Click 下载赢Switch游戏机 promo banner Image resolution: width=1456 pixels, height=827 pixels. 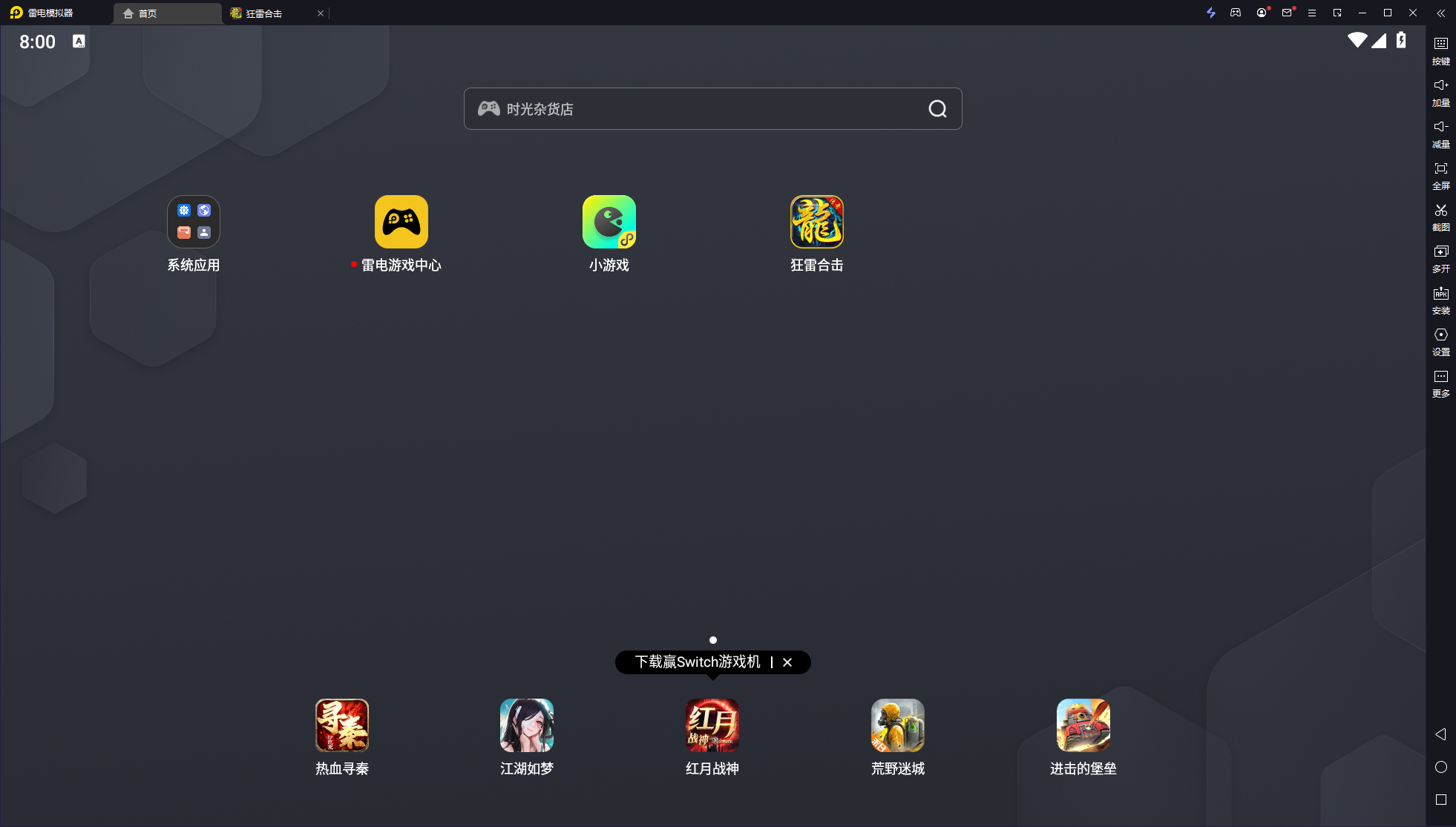[x=698, y=662]
